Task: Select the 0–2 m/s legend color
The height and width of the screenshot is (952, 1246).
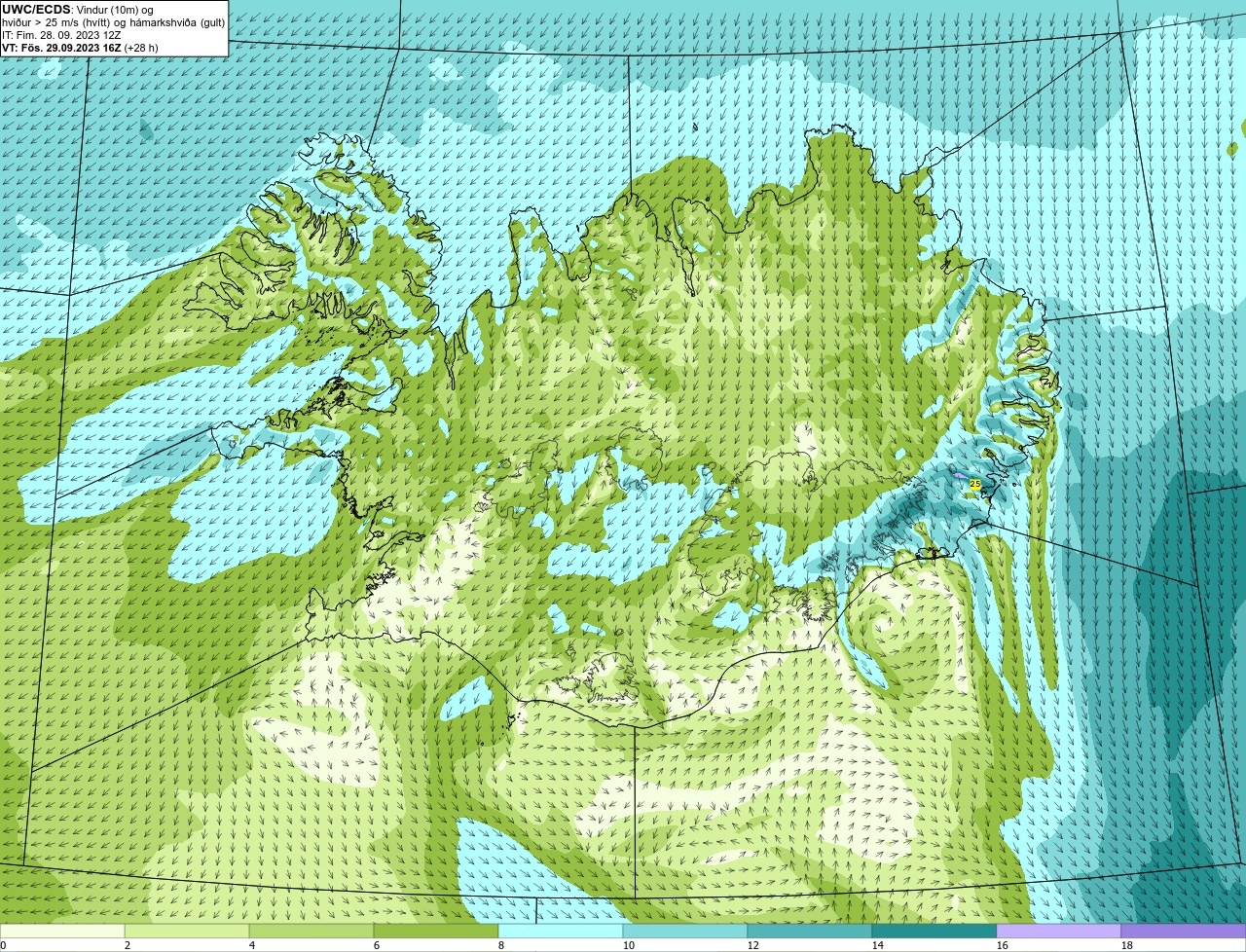Action: (62, 931)
